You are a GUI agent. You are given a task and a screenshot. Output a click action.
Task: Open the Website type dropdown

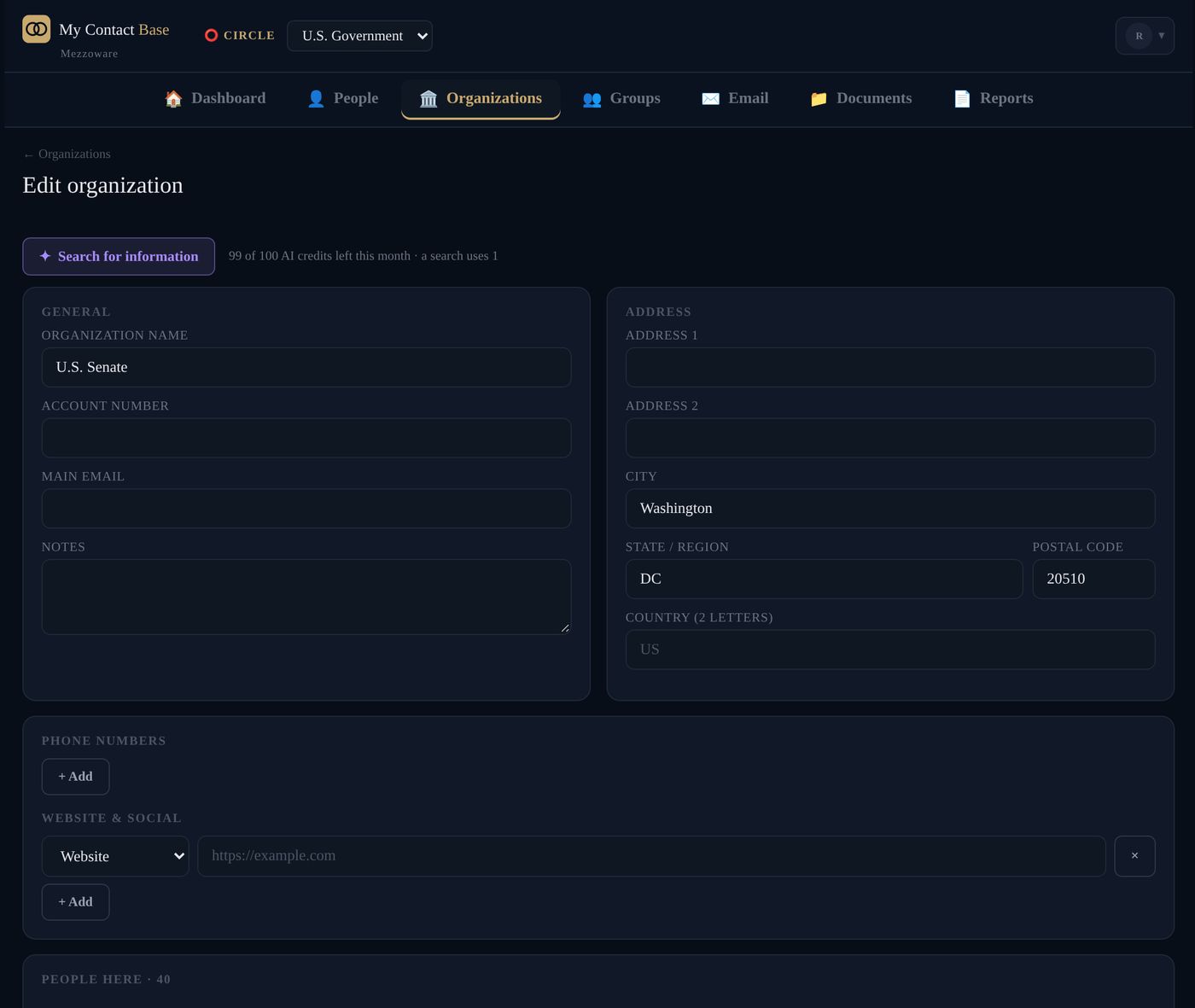pyautogui.click(x=115, y=856)
